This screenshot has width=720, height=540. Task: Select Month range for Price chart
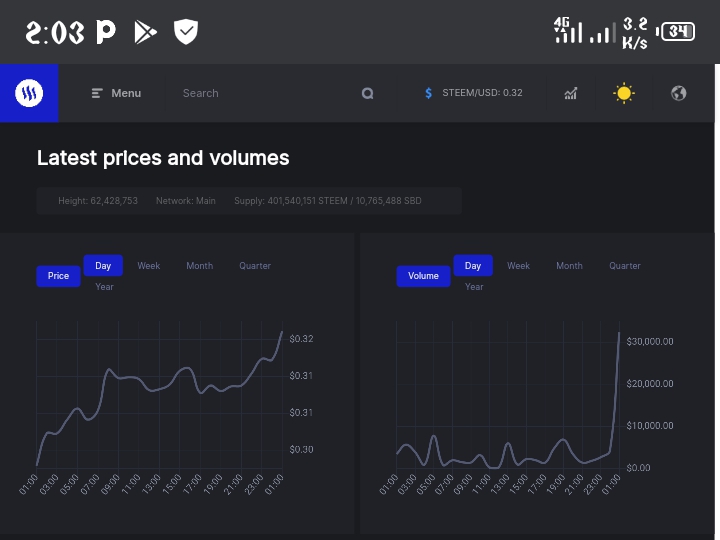point(200,266)
